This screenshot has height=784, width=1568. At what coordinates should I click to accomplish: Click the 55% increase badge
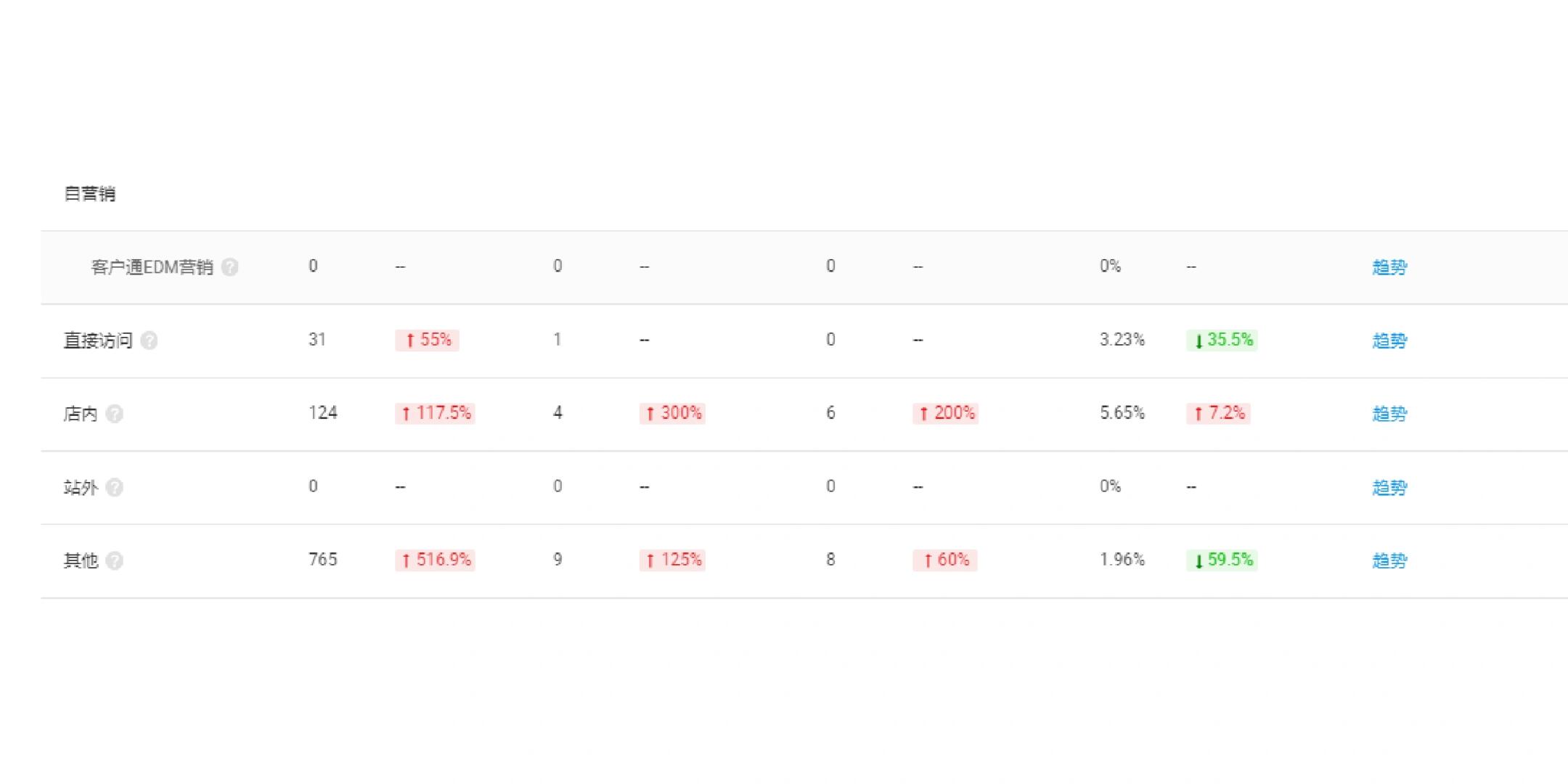tap(427, 340)
